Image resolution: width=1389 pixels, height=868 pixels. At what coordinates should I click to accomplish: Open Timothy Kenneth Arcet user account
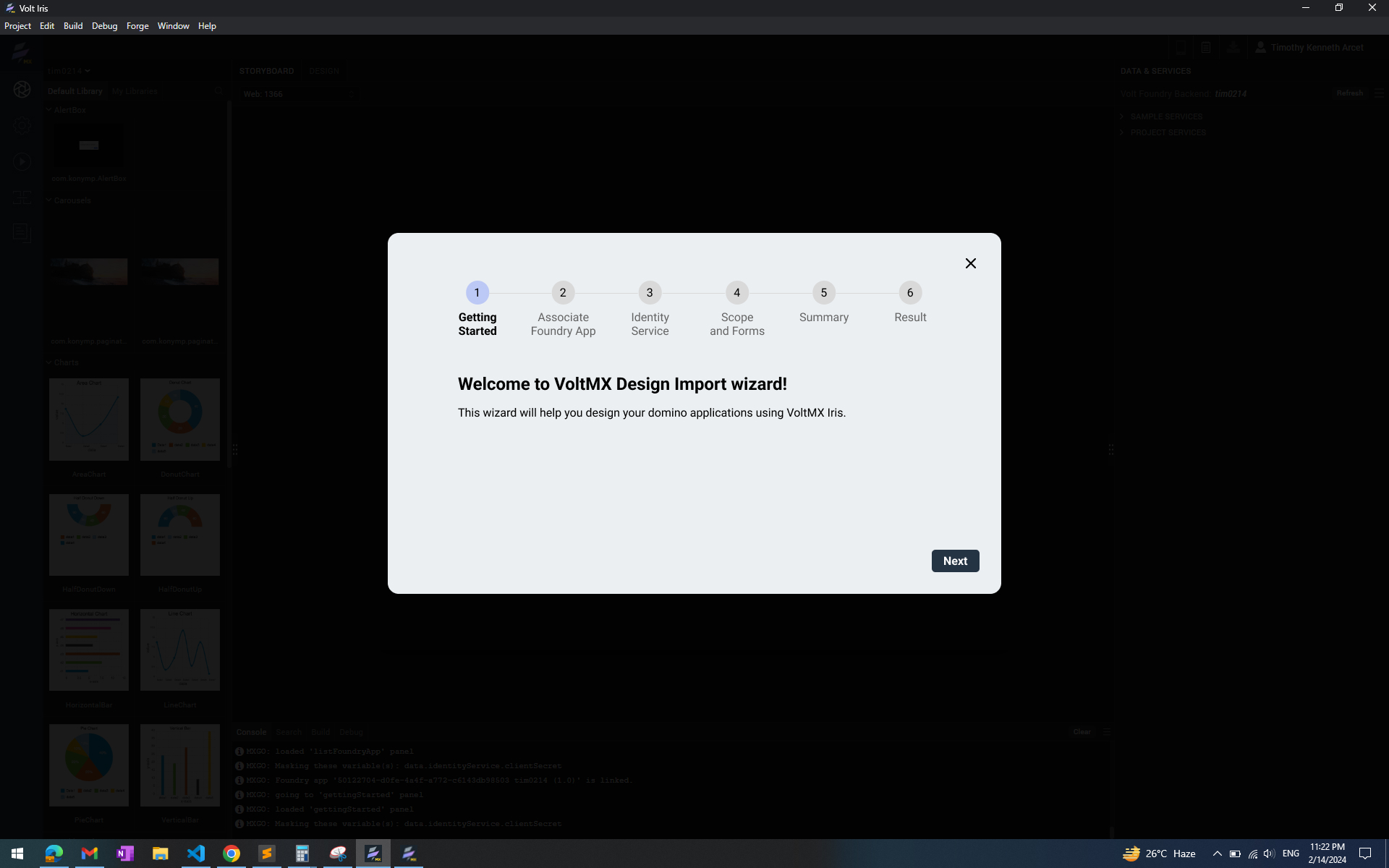point(1309,48)
